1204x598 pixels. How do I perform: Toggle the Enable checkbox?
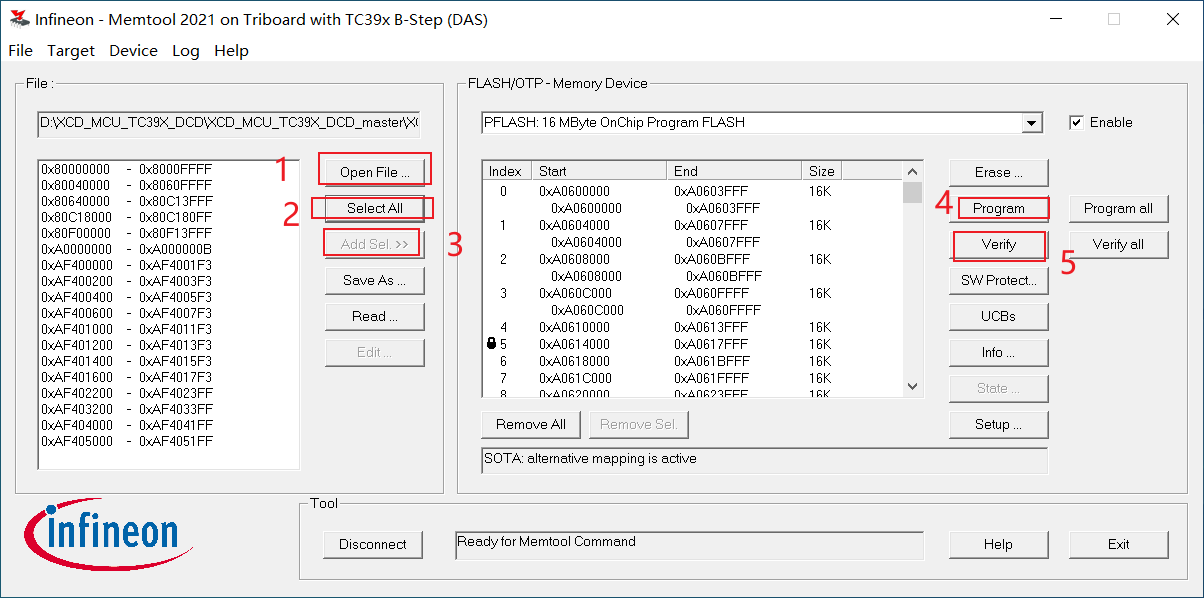click(1076, 122)
